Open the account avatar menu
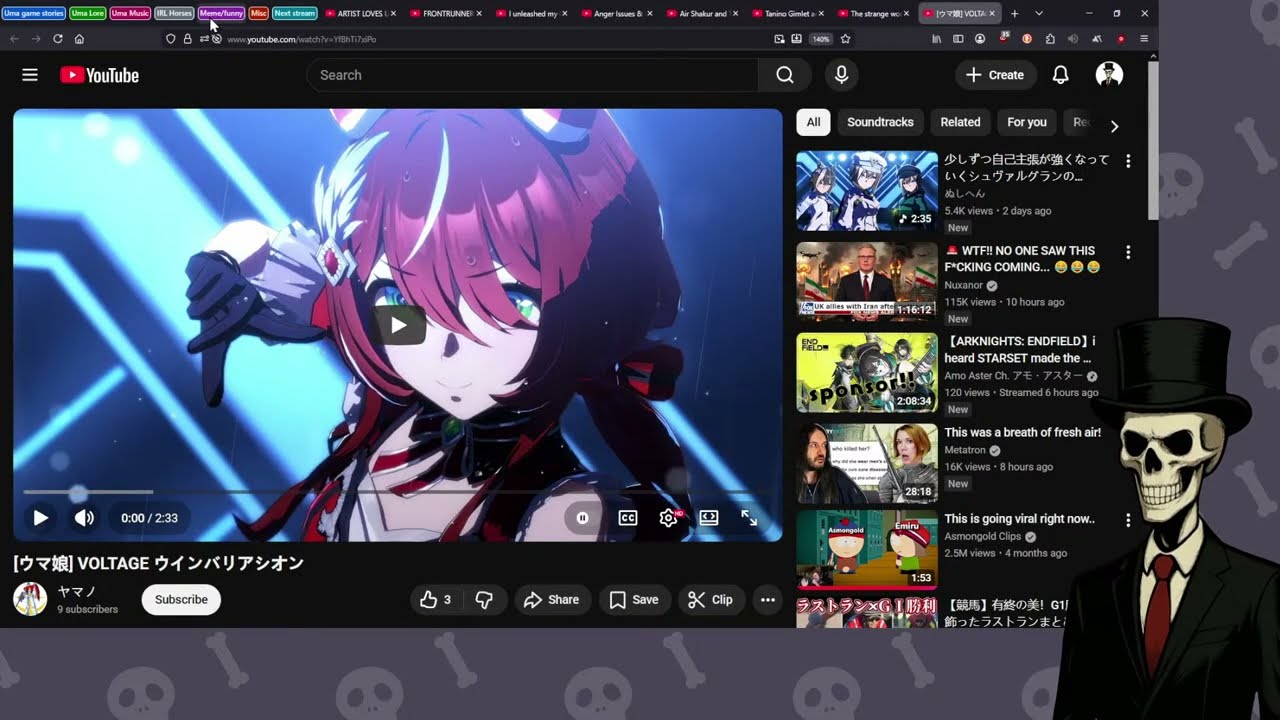1280x720 pixels. pos(1109,75)
